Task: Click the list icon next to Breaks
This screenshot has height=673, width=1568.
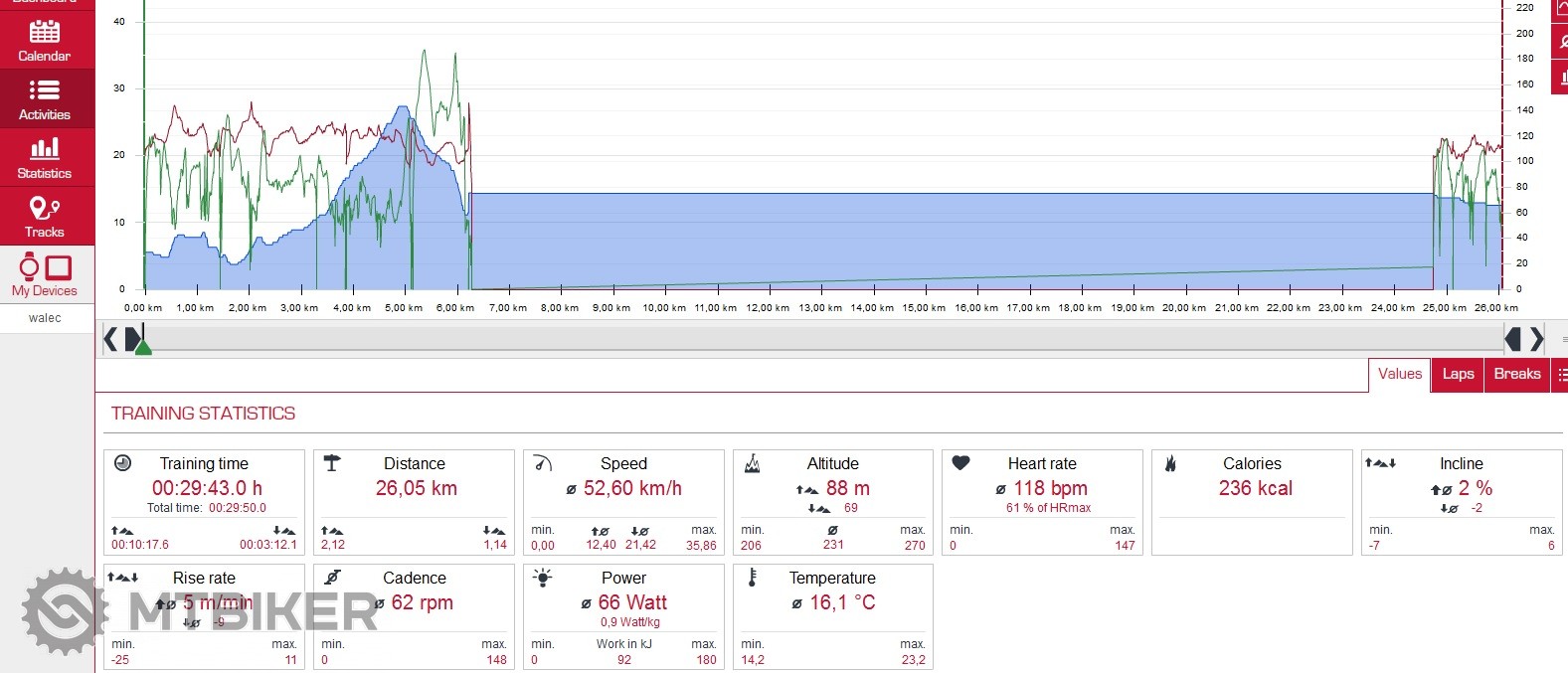Action: tap(1561, 375)
